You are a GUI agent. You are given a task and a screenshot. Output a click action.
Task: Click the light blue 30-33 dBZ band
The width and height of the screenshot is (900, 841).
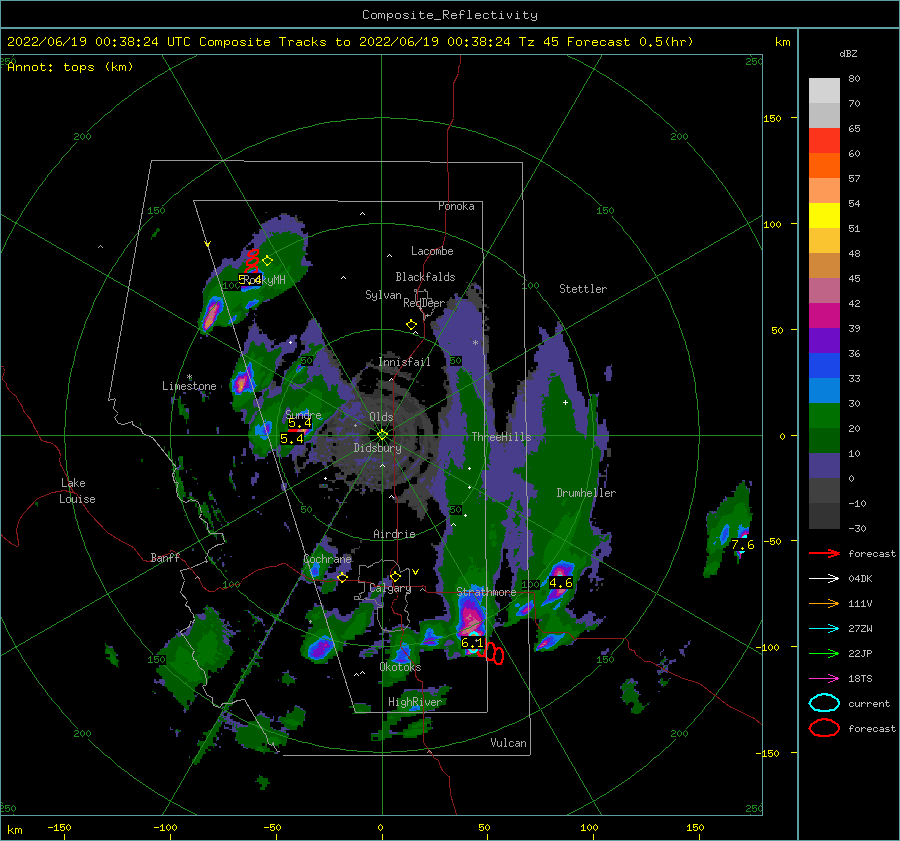824,391
